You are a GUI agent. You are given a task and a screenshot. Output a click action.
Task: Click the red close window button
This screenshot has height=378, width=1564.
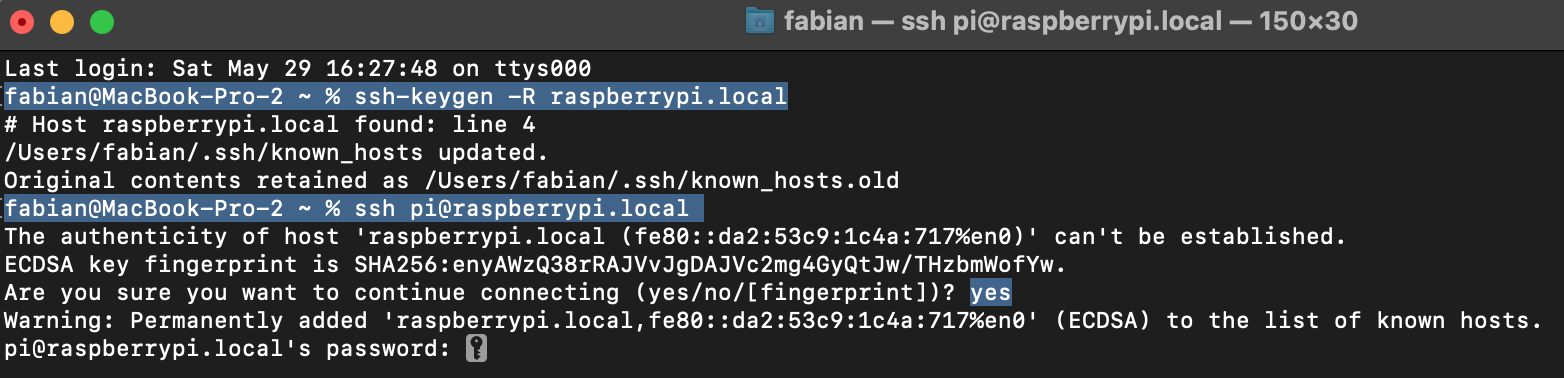pyautogui.click(x=23, y=21)
